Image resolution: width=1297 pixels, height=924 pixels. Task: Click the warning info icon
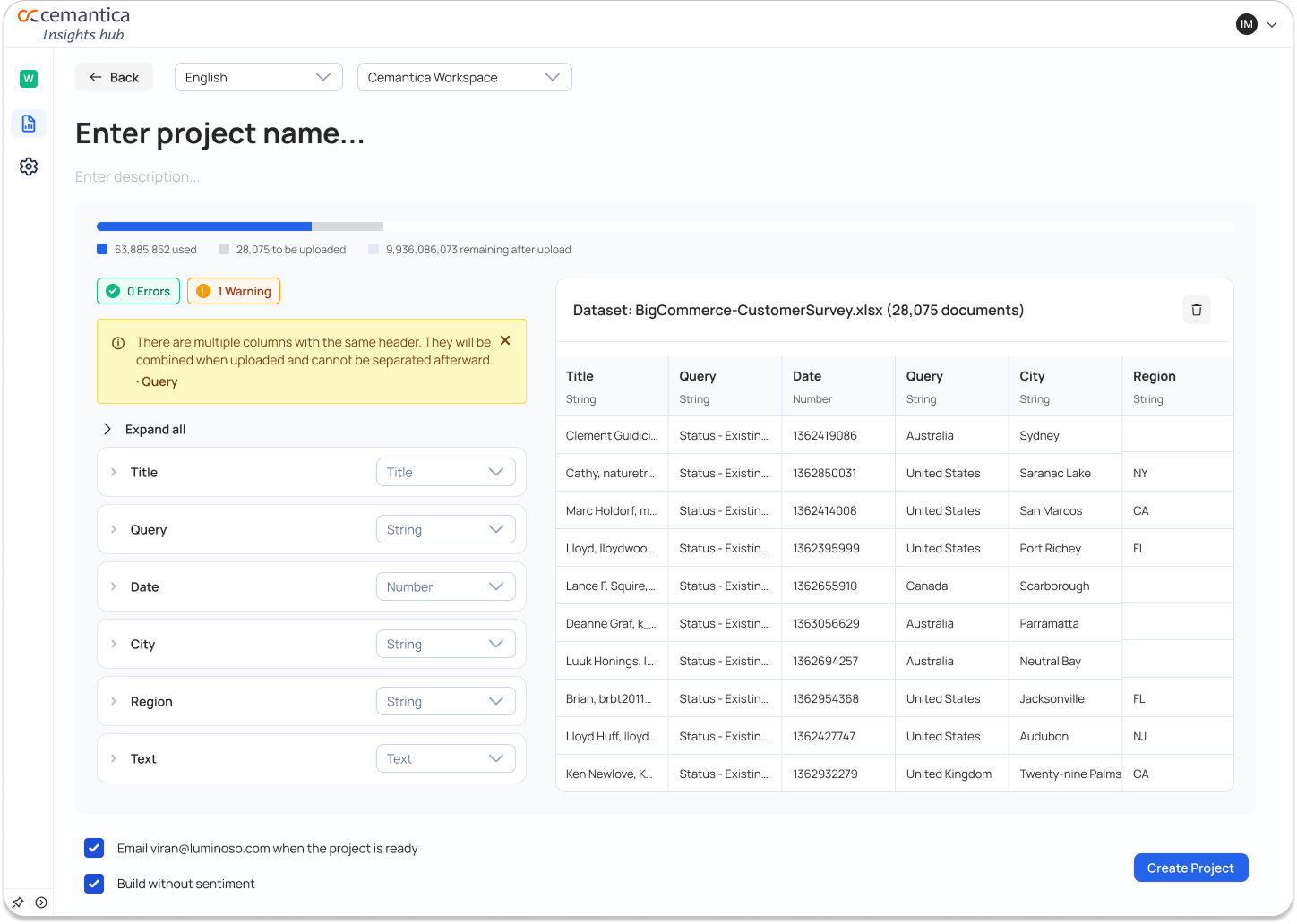(118, 343)
